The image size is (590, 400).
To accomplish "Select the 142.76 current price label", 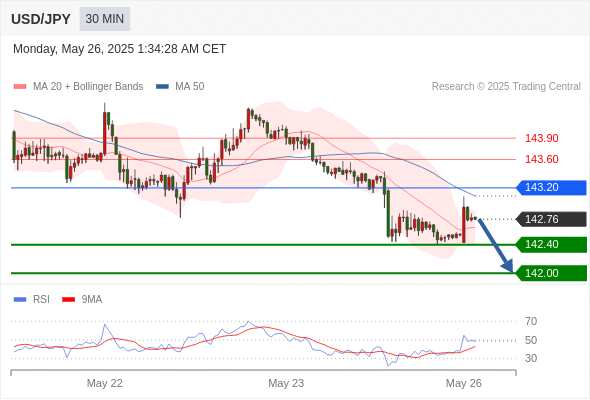I will point(551,219).
